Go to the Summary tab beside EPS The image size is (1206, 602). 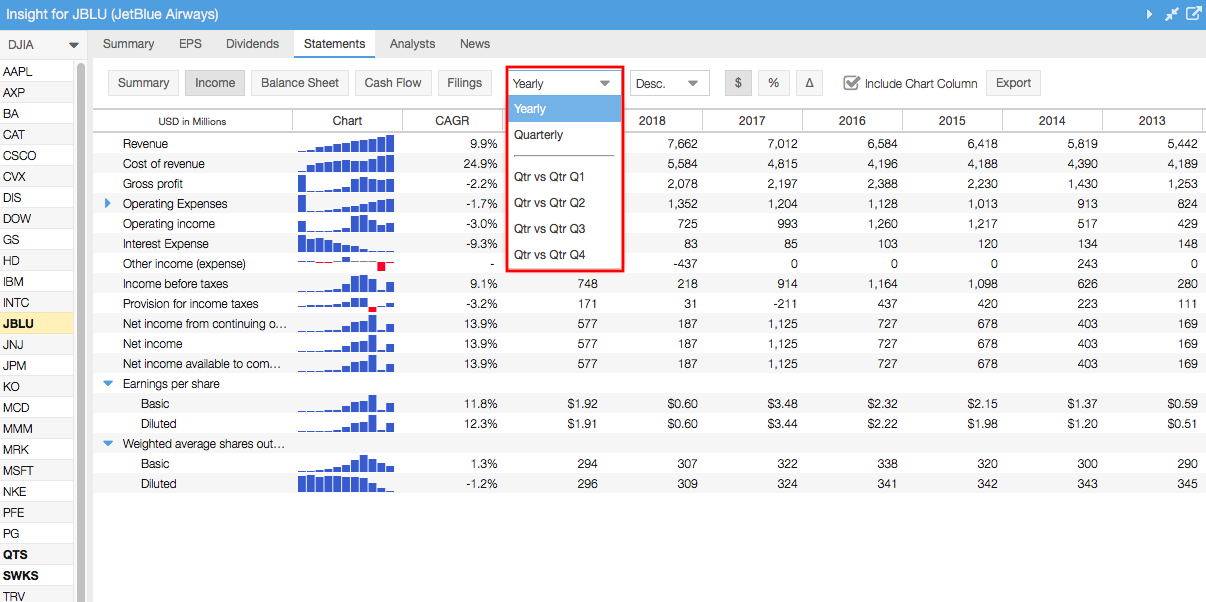[128, 44]
